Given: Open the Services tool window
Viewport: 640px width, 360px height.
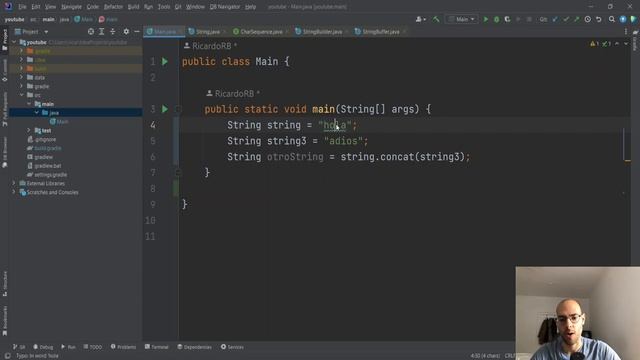Looking at the screenshot, I should (232, 347).
